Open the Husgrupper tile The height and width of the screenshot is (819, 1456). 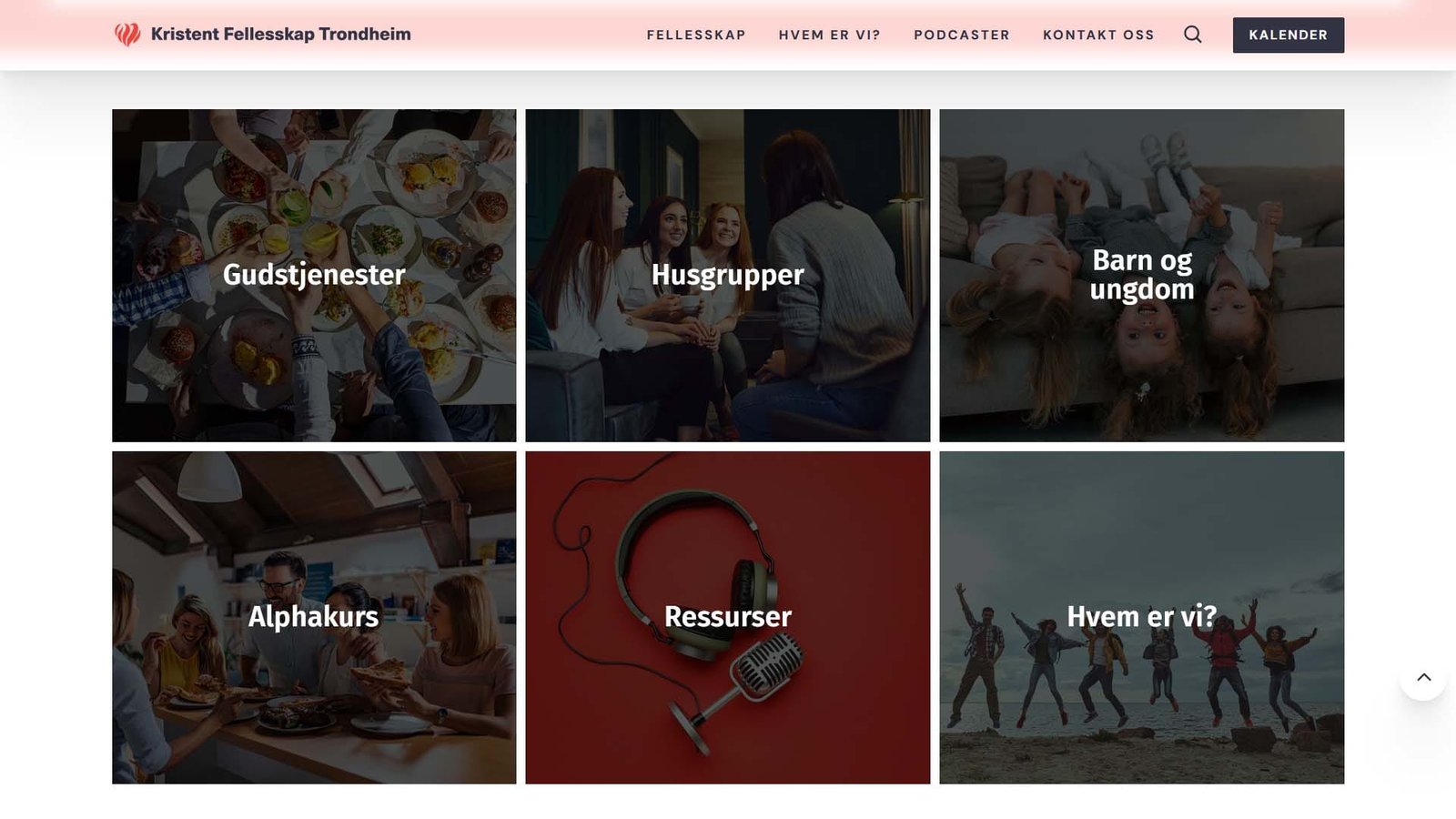pyautogui.click(x=727, y=276)
